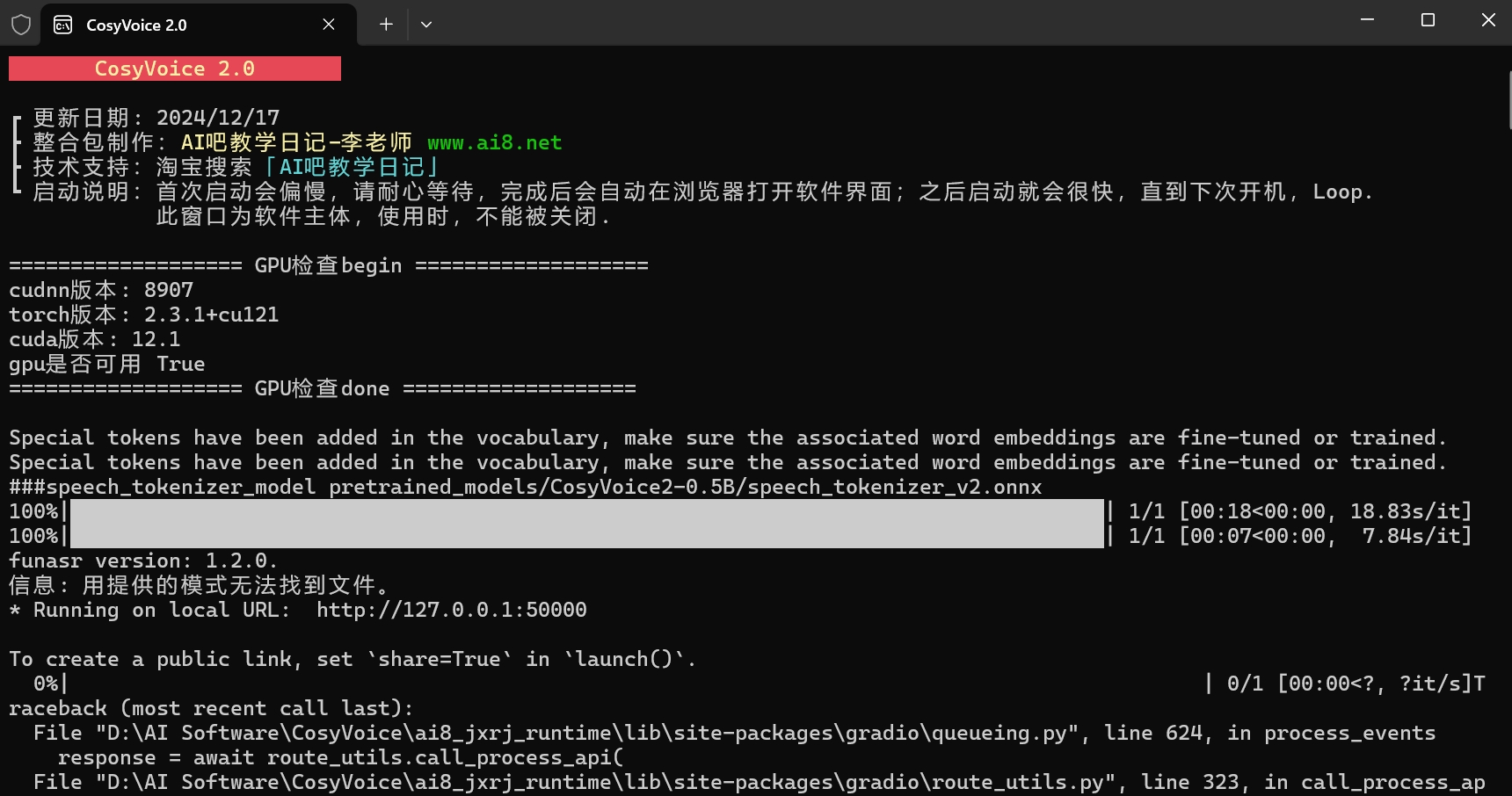Click the await route_utils.call_process_api line
This screenshot has height=796, width=1512.
(340, 757)
